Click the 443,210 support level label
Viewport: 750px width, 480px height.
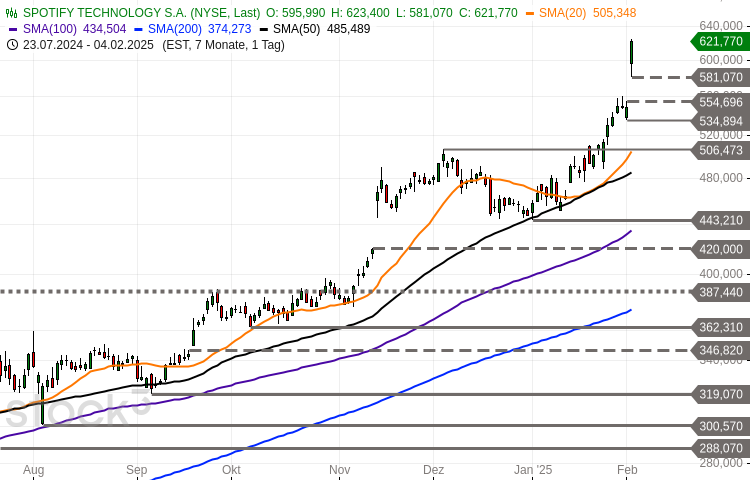(x=720, y=220)
